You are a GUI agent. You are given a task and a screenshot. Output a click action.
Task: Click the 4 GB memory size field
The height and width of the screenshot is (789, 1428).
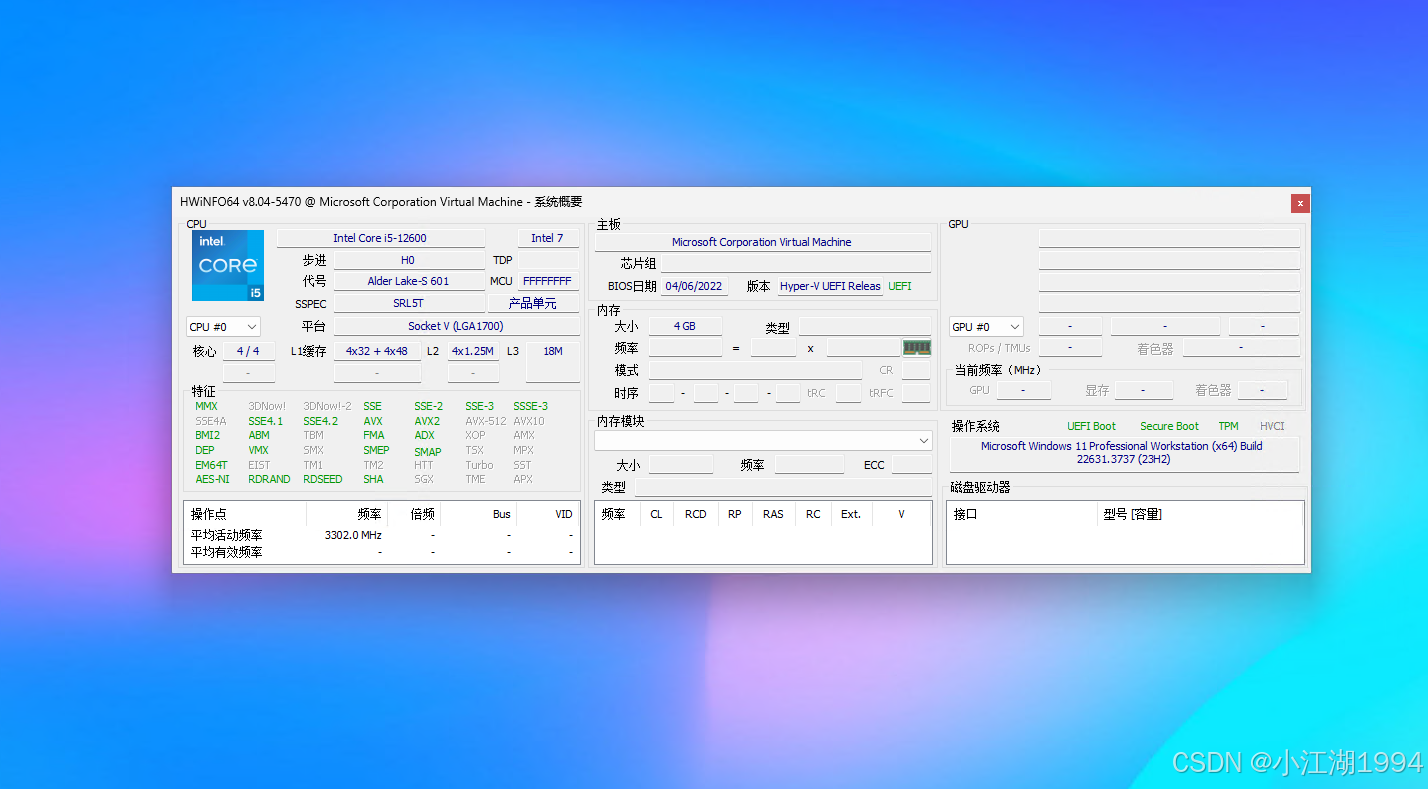(685, 326)
